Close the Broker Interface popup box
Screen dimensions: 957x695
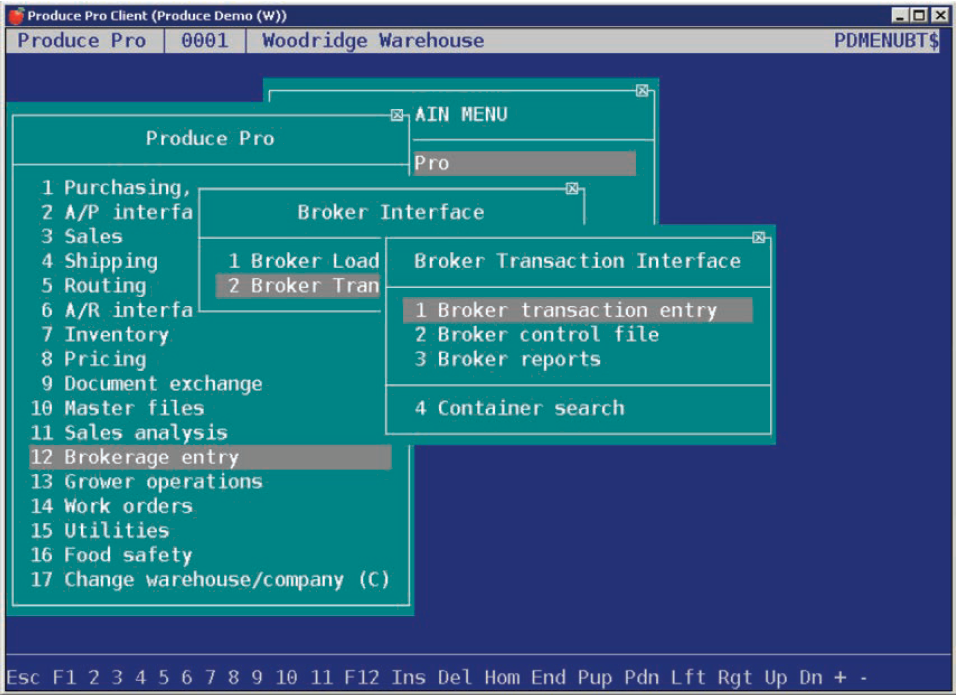[572, 188]
